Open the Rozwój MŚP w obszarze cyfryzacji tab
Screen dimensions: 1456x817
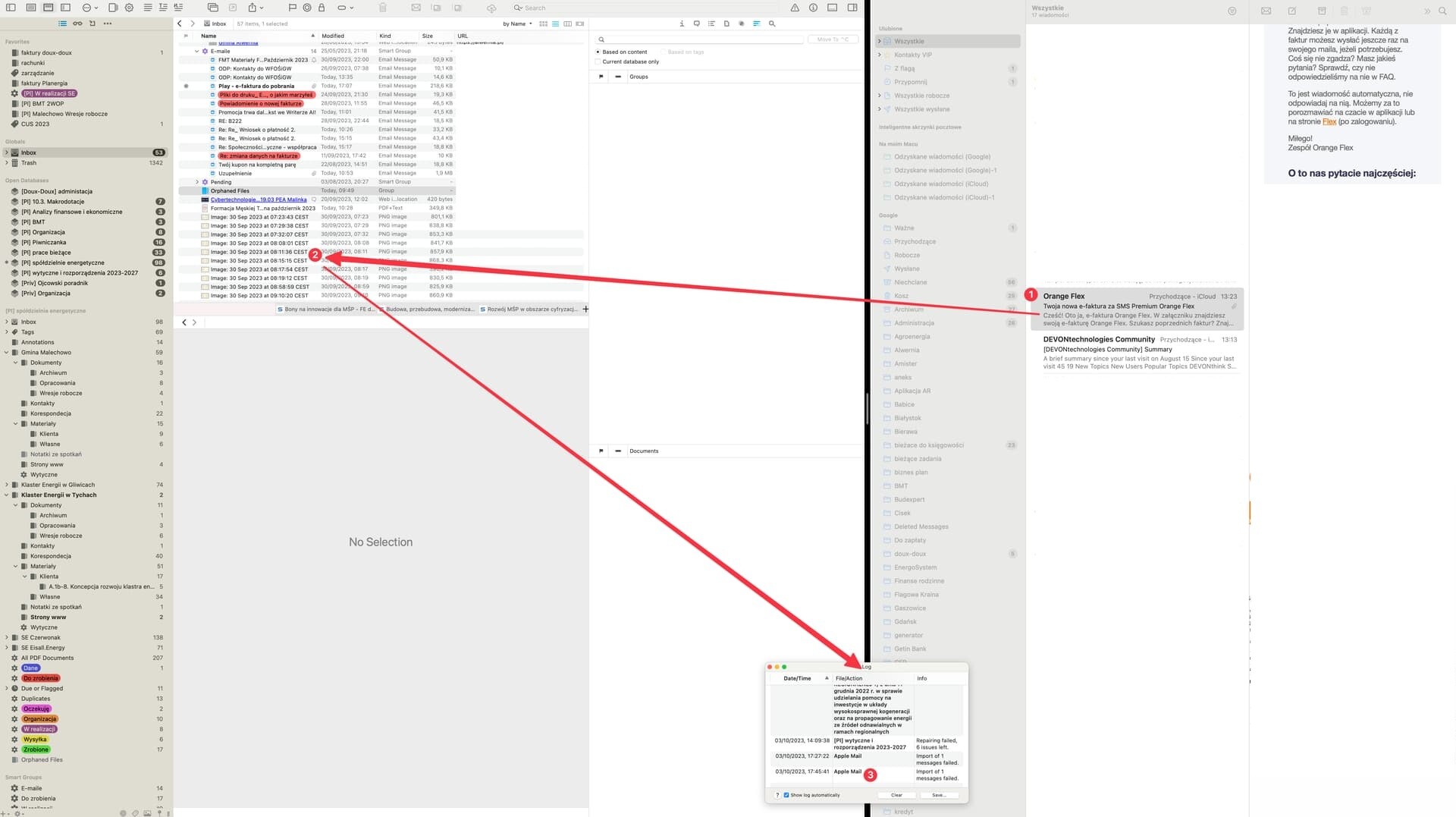coord(531,310)
